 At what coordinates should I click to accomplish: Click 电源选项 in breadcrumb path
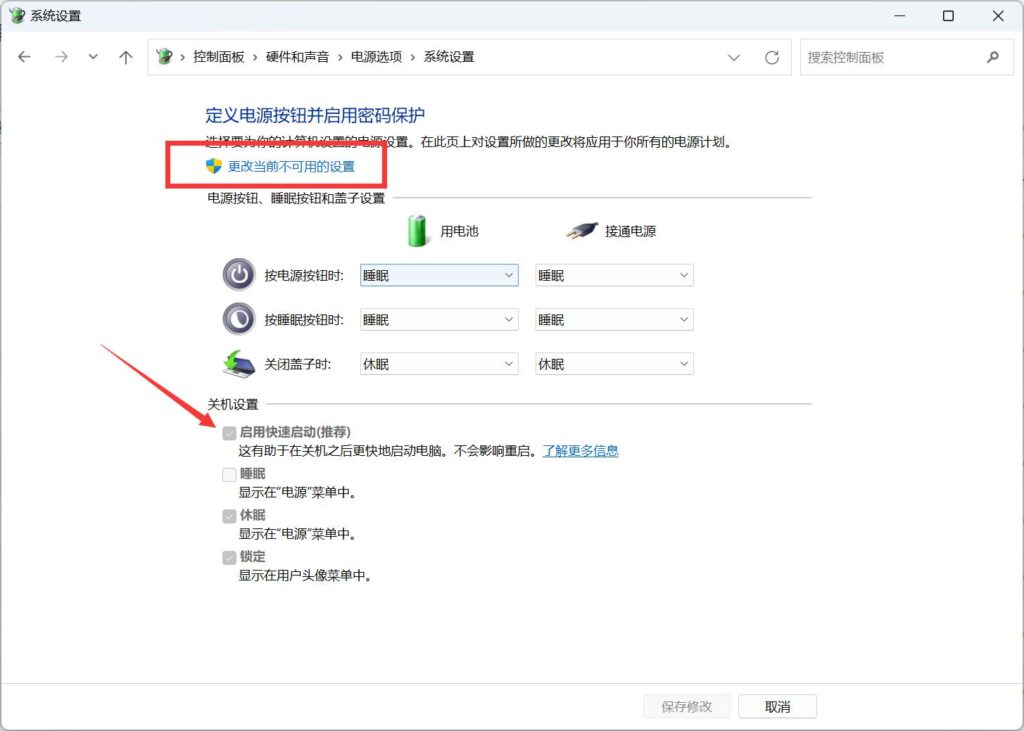[376, 57]
